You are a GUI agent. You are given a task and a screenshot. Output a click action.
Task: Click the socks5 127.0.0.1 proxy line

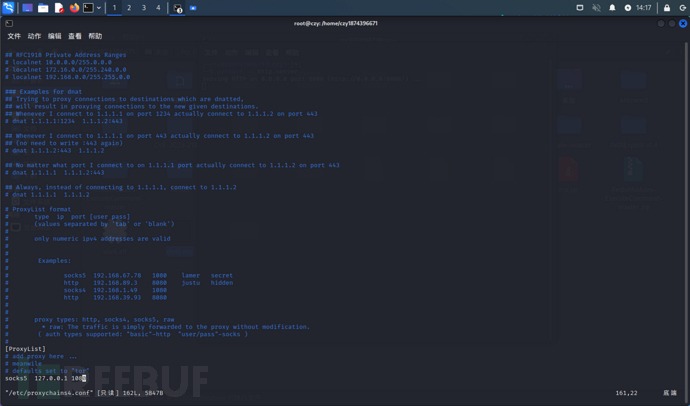(45, 379)
